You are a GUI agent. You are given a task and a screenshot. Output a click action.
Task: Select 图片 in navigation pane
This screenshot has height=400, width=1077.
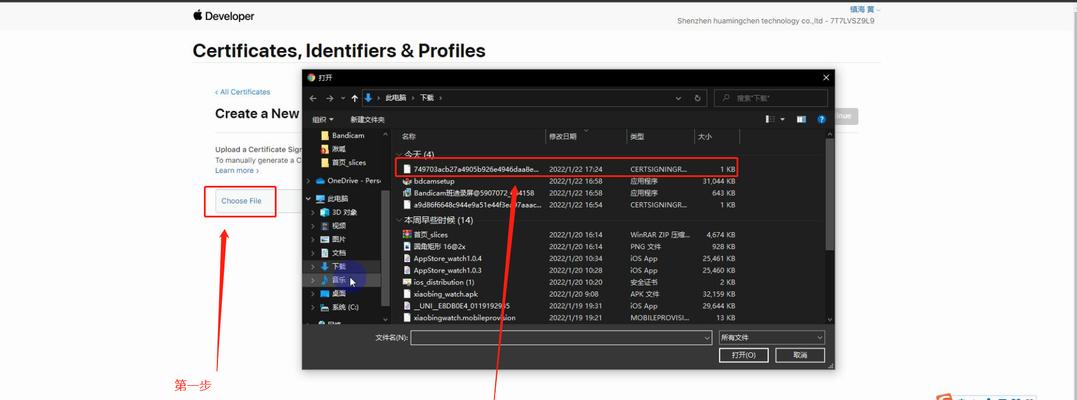(x=333, y=239)
